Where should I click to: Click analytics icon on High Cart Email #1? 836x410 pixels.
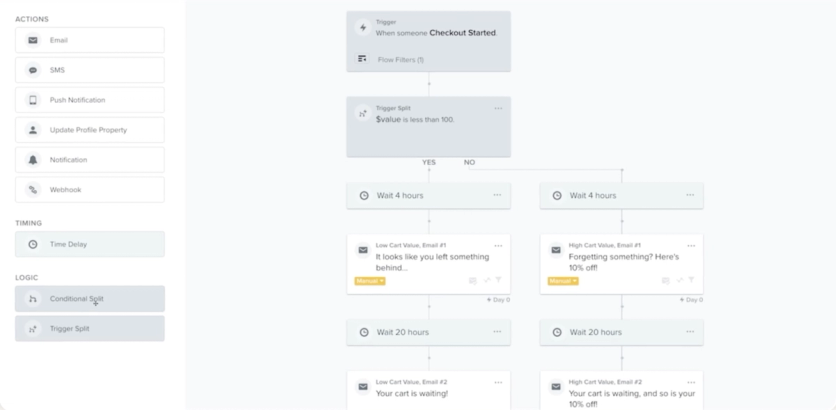680,280
